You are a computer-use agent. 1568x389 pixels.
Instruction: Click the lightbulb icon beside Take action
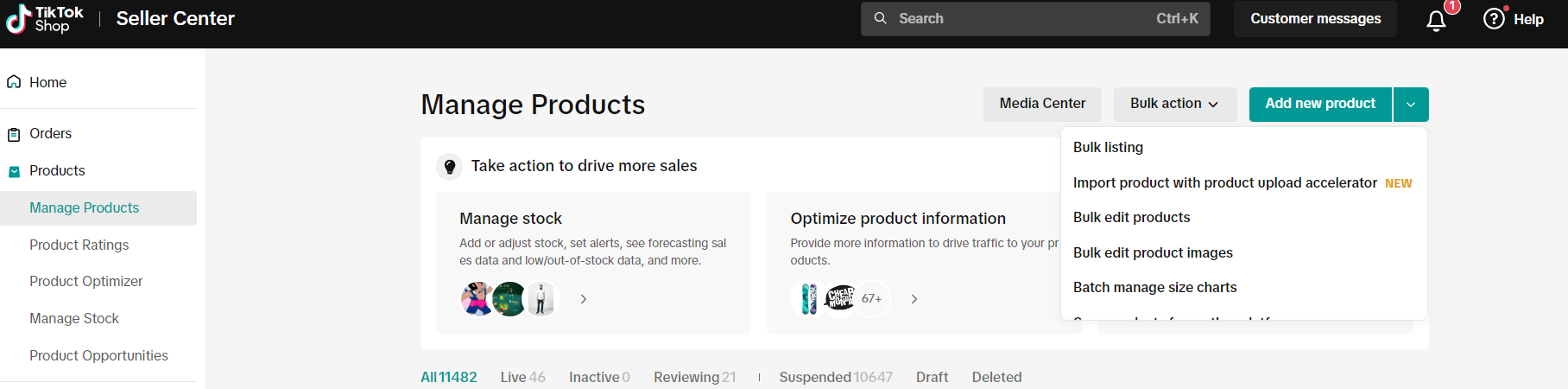coord(450,166)
